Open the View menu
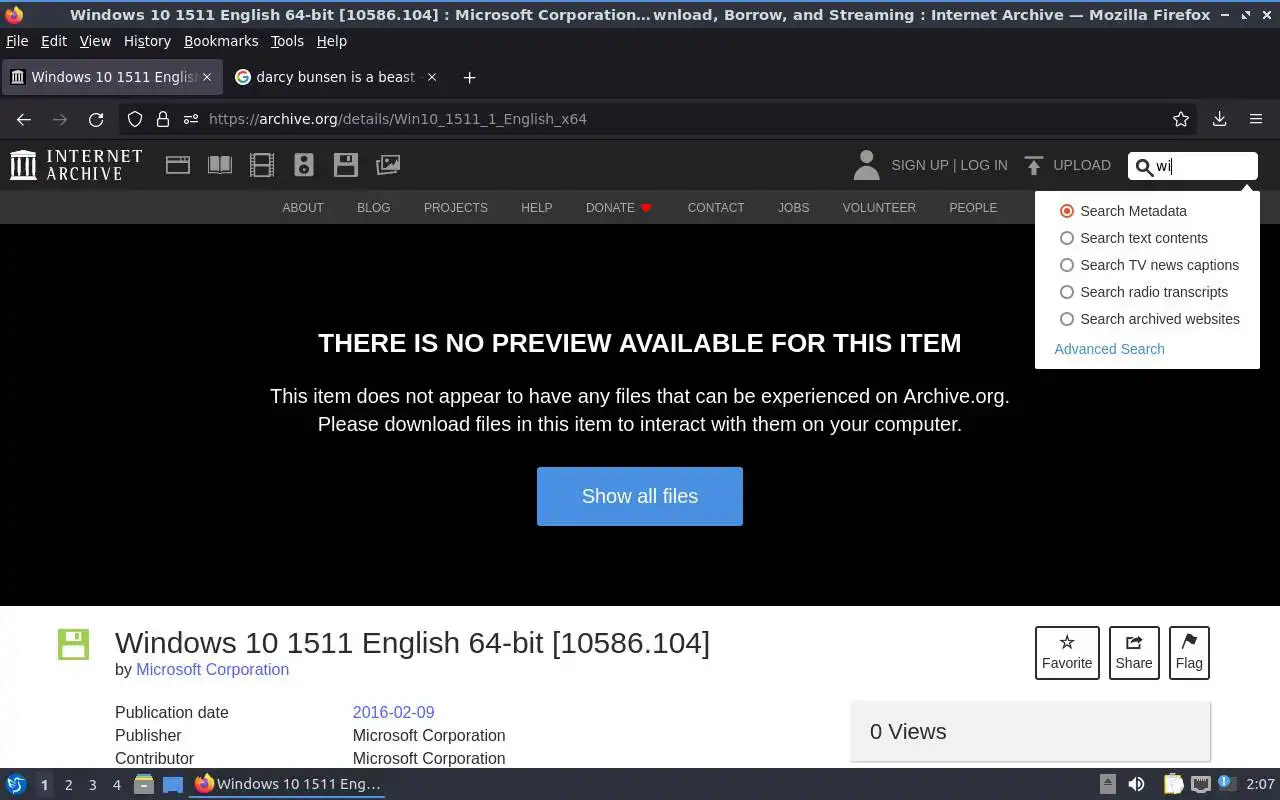The width and height of the screenshot is (1280, 800). click(x=95, y=41)
